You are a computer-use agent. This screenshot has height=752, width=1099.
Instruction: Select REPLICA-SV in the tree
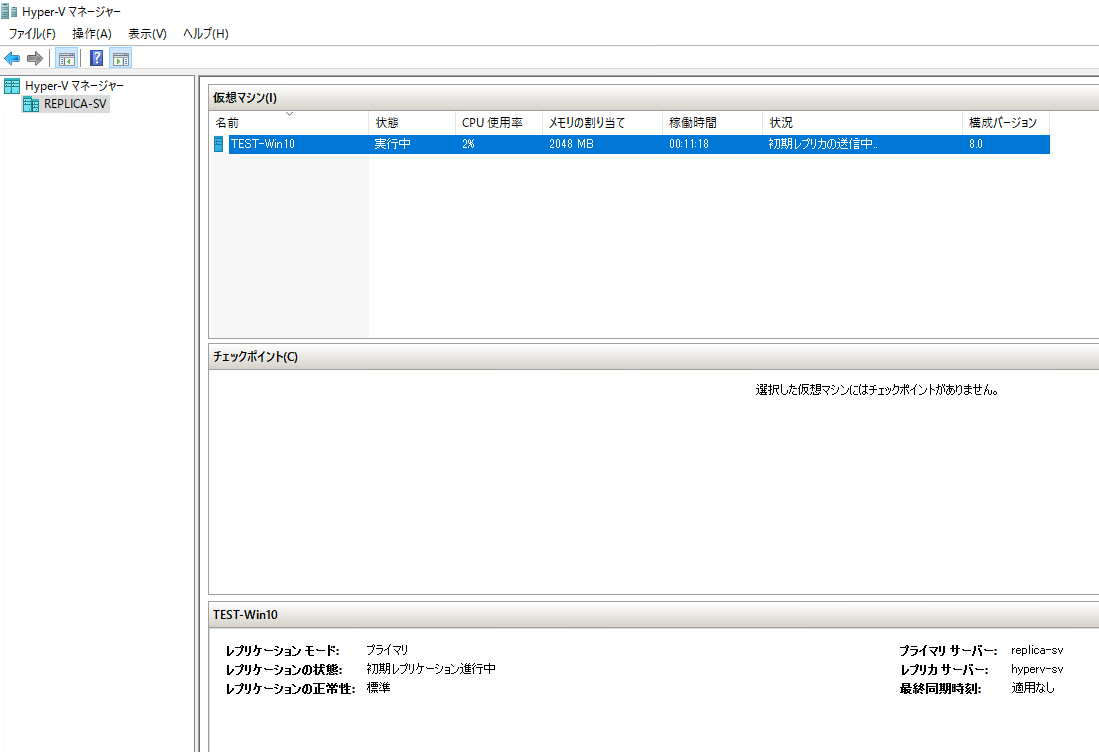click(75, 104)
